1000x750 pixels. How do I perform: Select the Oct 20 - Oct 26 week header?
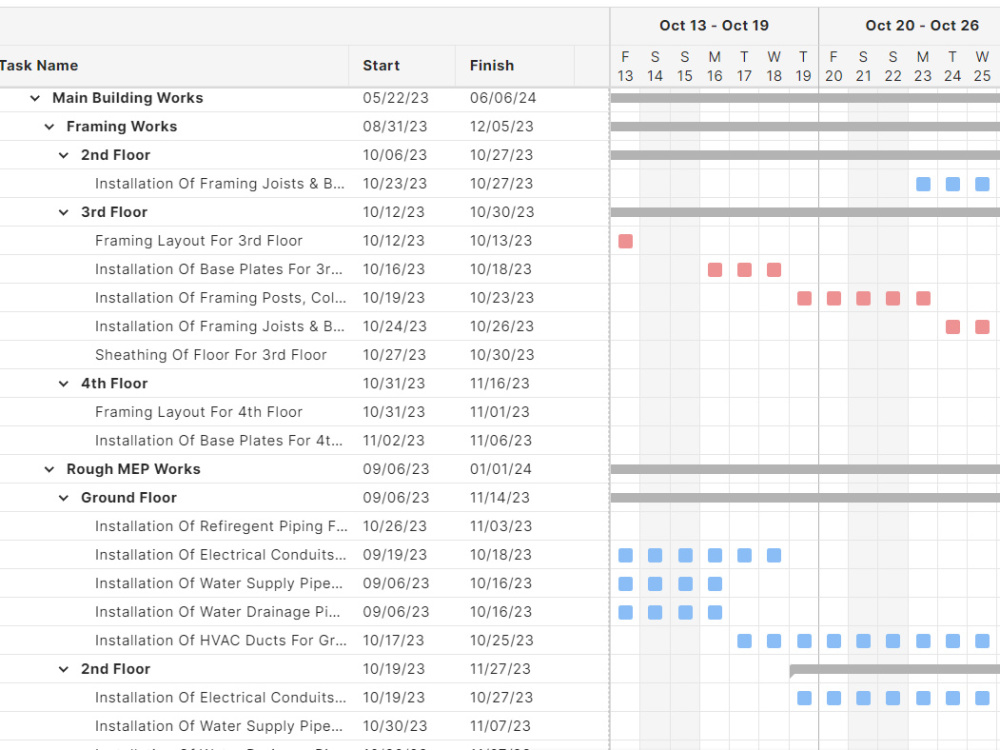coord(922,26)
